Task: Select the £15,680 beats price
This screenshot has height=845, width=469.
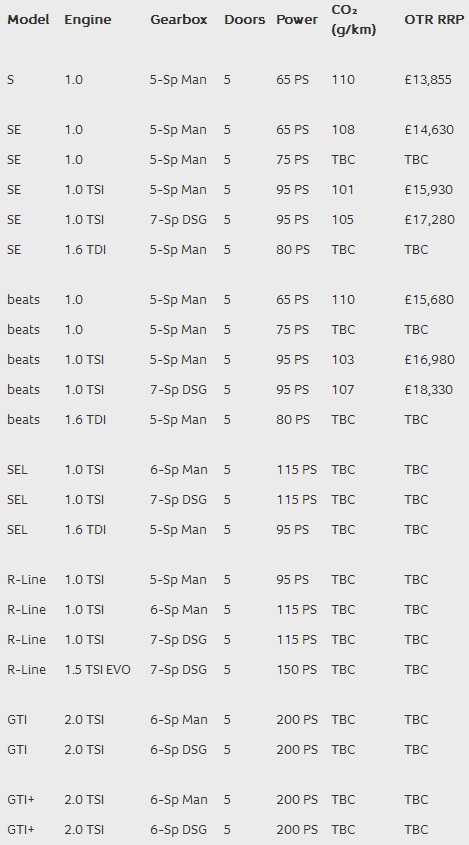Action: click(x=429, y=300)
